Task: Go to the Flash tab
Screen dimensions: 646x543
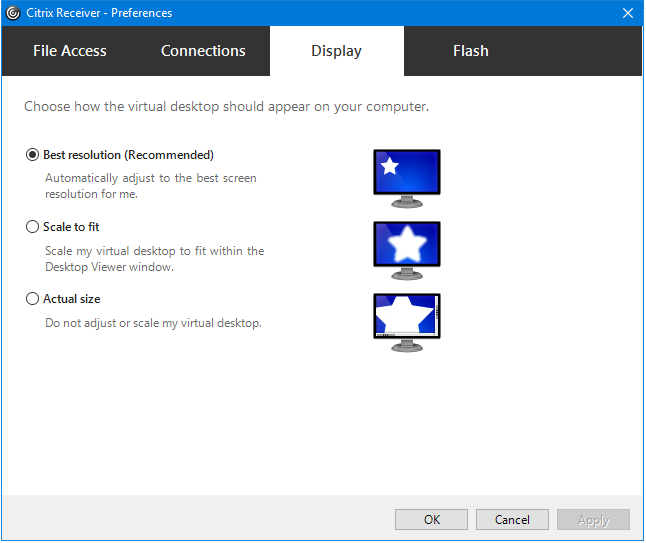Action: tap(470, 51)
